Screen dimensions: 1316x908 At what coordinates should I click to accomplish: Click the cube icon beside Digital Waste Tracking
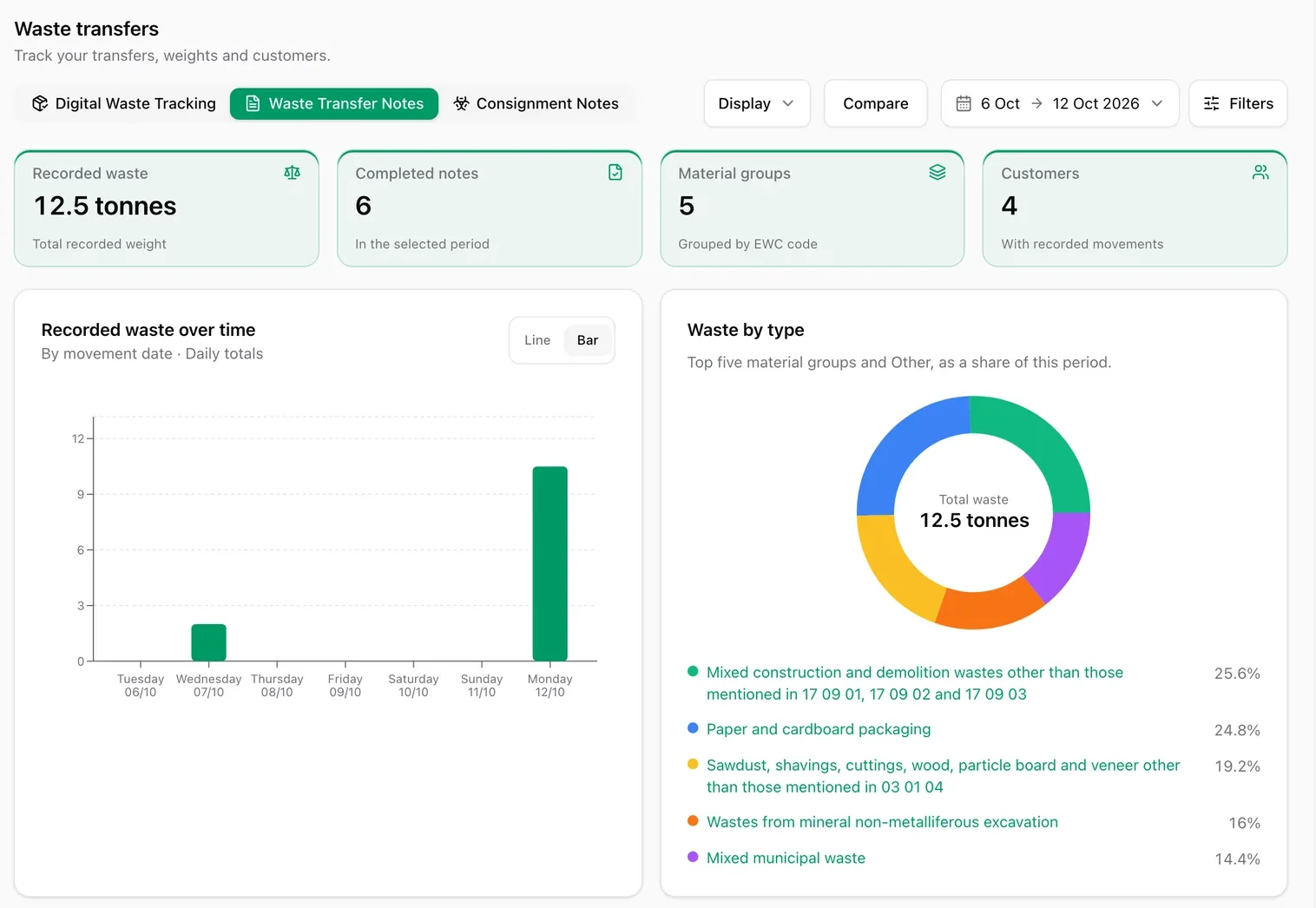click(x=40, y=103)
